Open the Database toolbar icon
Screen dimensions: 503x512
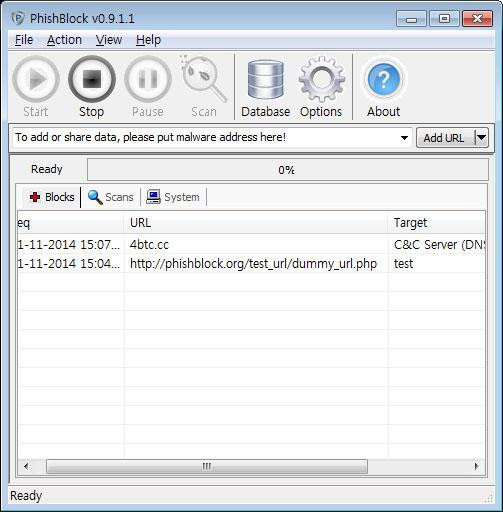pos(266,80)
